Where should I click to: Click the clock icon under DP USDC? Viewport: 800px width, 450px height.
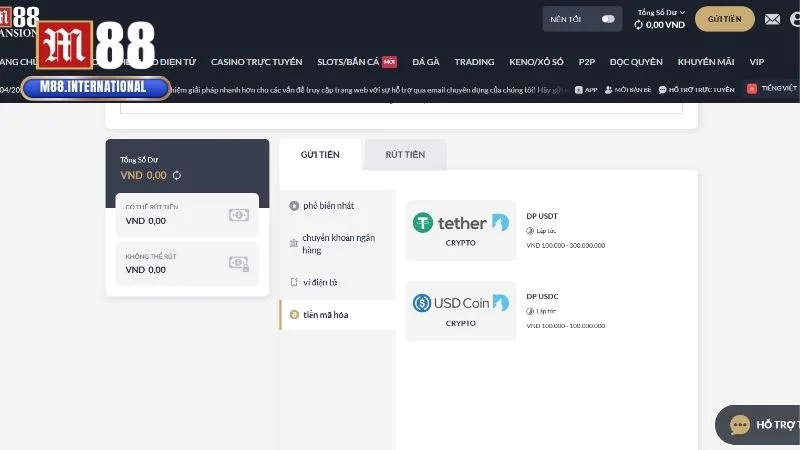530,311
